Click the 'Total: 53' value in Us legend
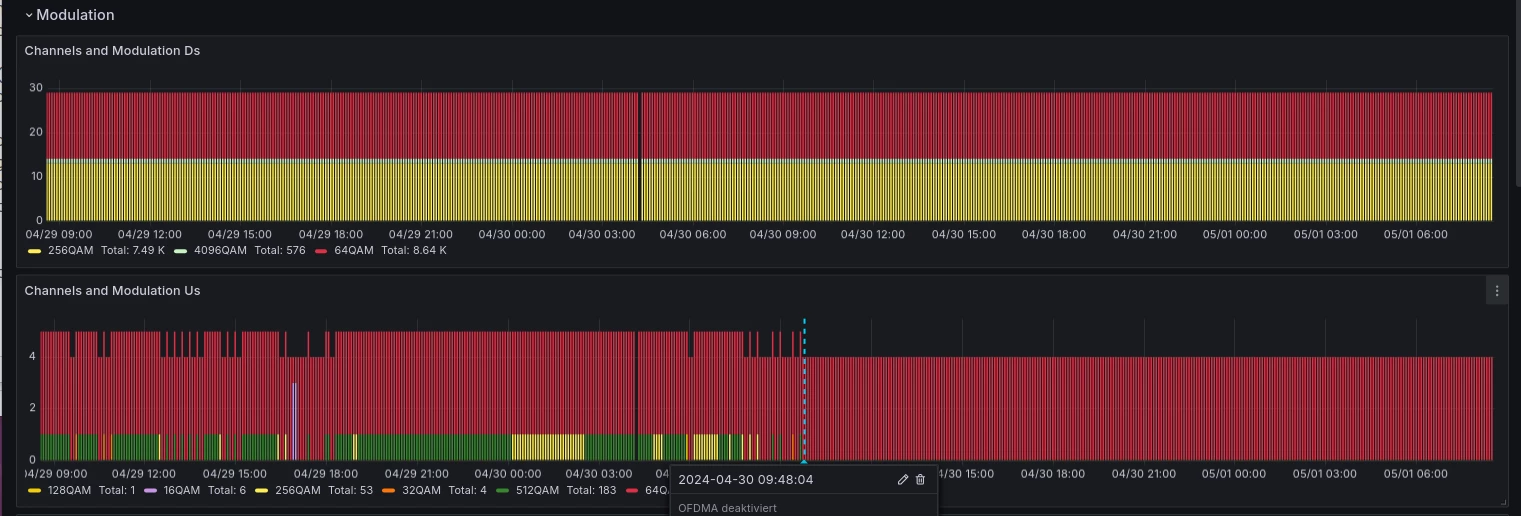 [350, 490]
